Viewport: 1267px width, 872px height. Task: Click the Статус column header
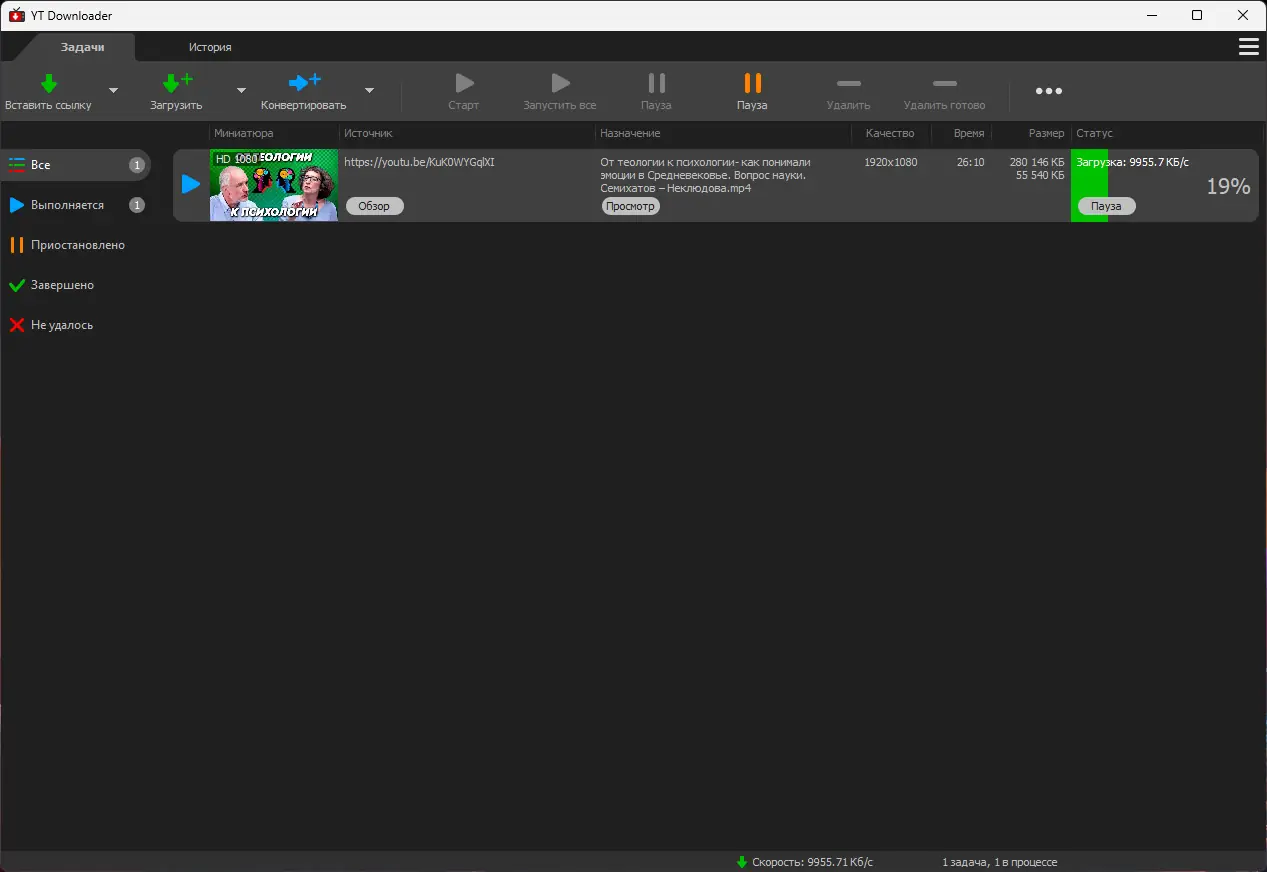[1094, 133]
